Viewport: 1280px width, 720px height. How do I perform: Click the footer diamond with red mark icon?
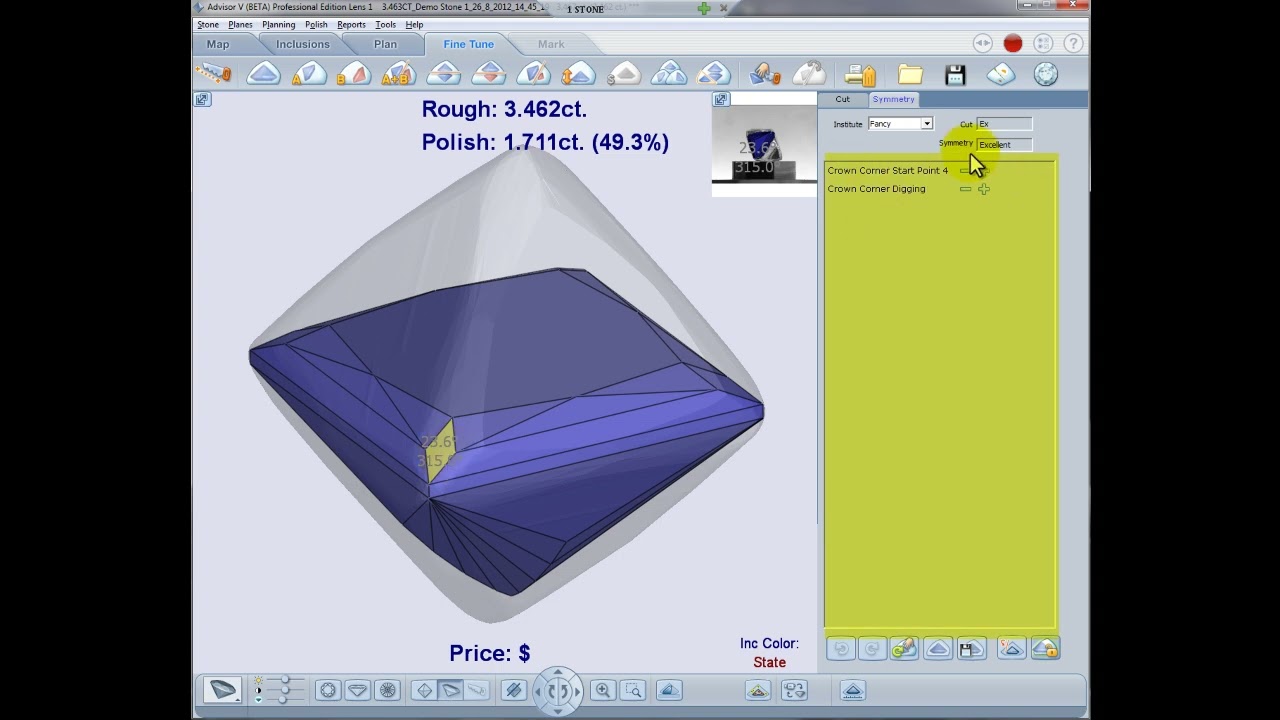click(x=1011, y=649)
